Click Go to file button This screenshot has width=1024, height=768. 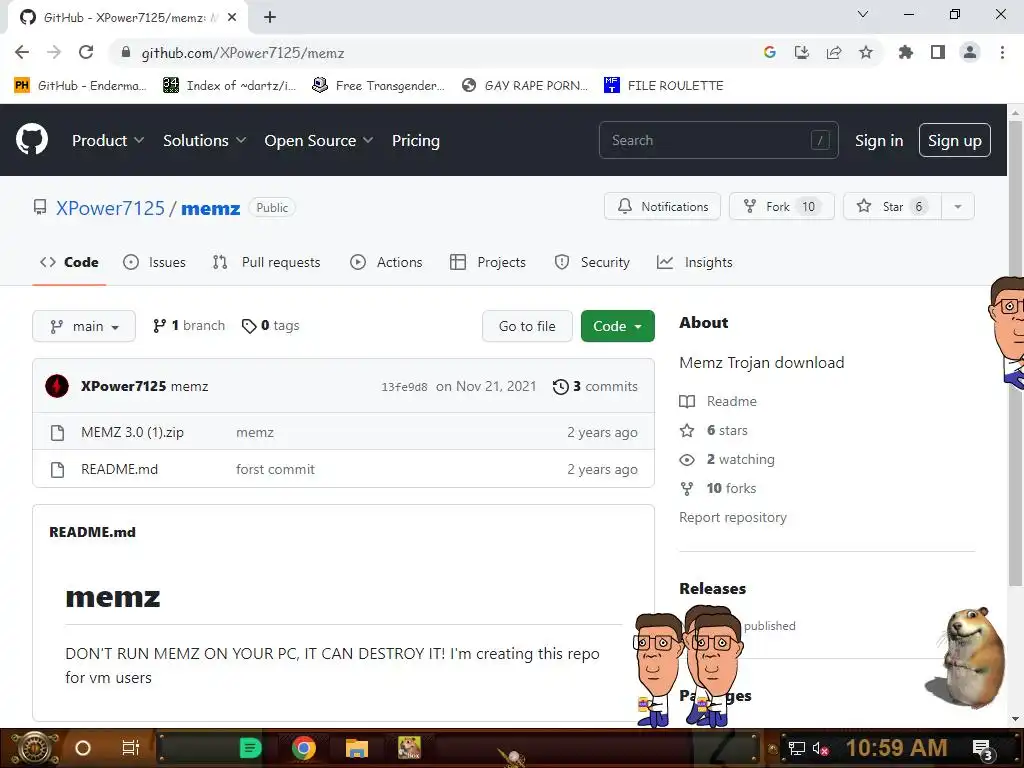tap(527, 326)
